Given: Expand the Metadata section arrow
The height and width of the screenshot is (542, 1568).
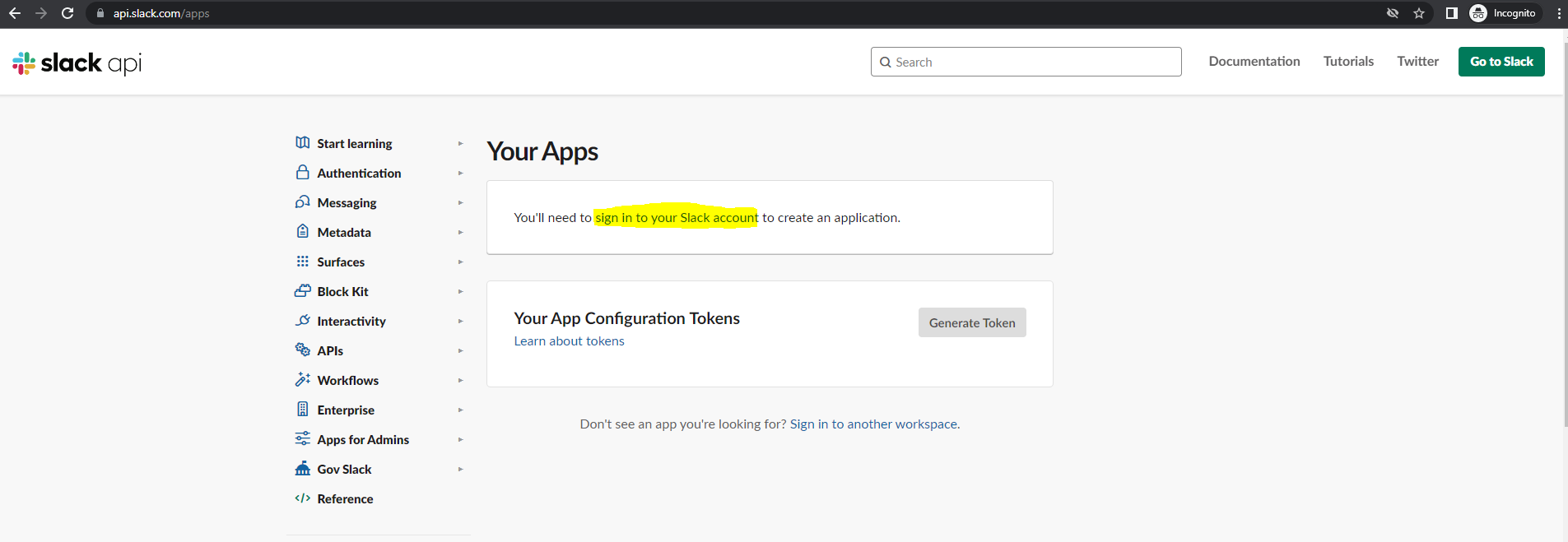Looking at the screenshot, I should (461, 232).
